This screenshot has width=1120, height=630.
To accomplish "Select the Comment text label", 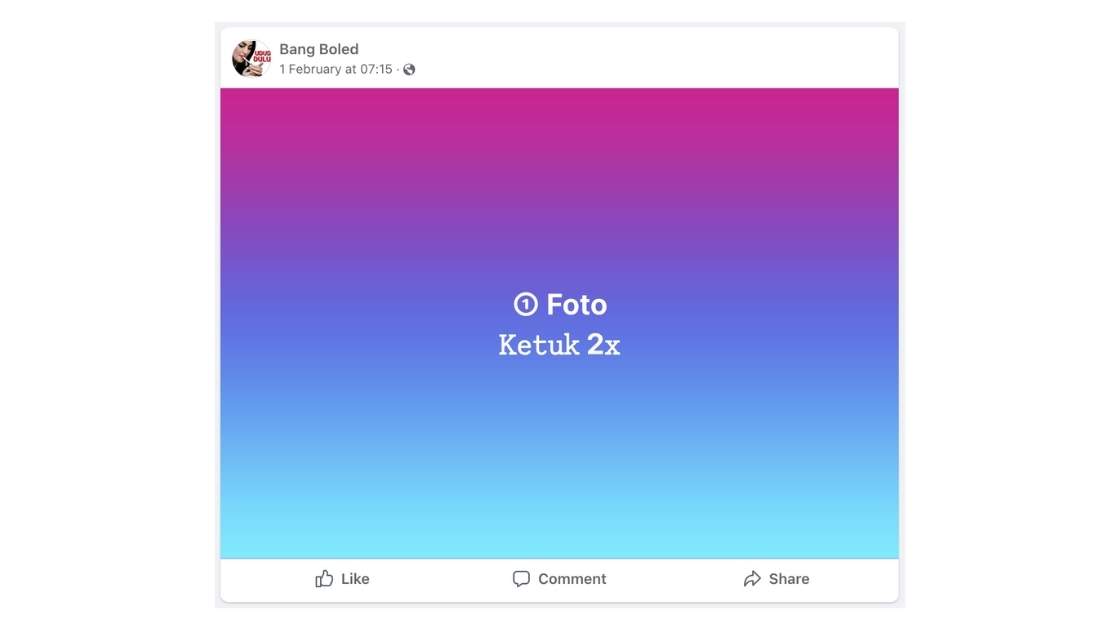I will [x=572, y=579].
